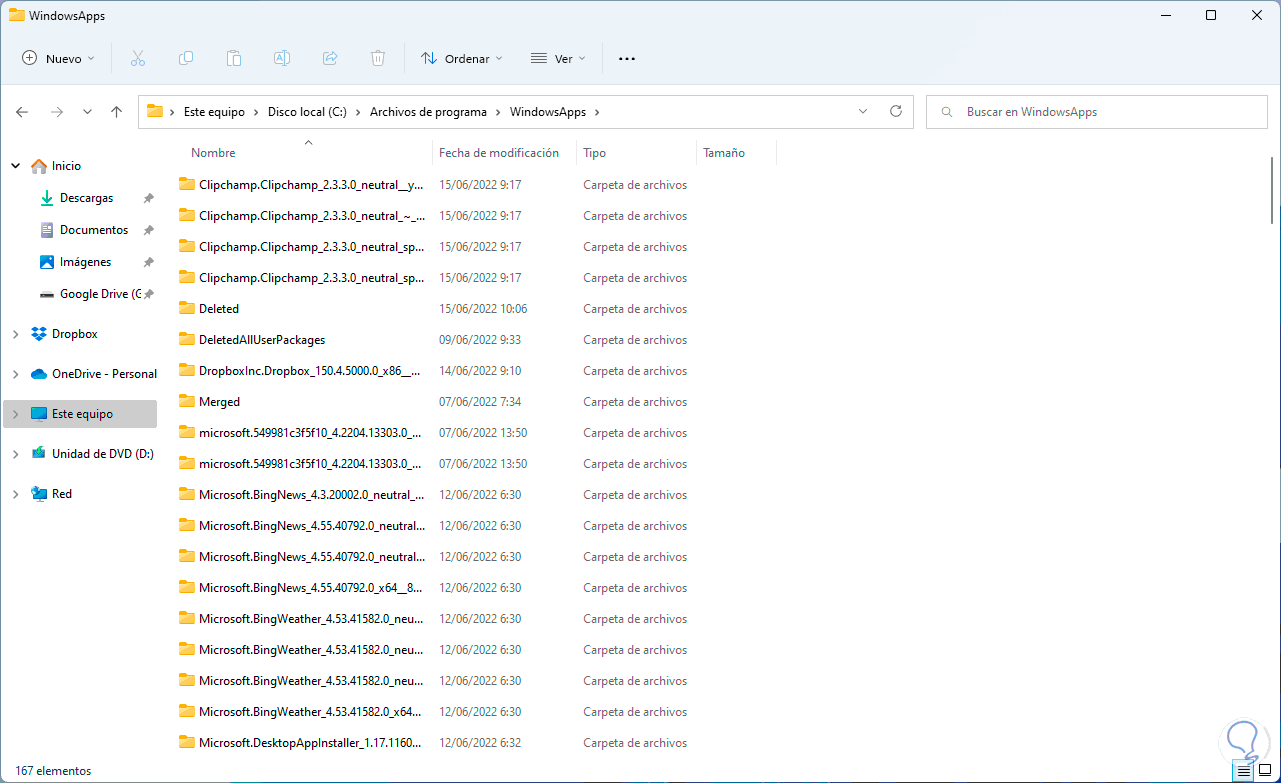
Task: Click Archivos de programa in the breadcrumb
Action: click(428, 112)
